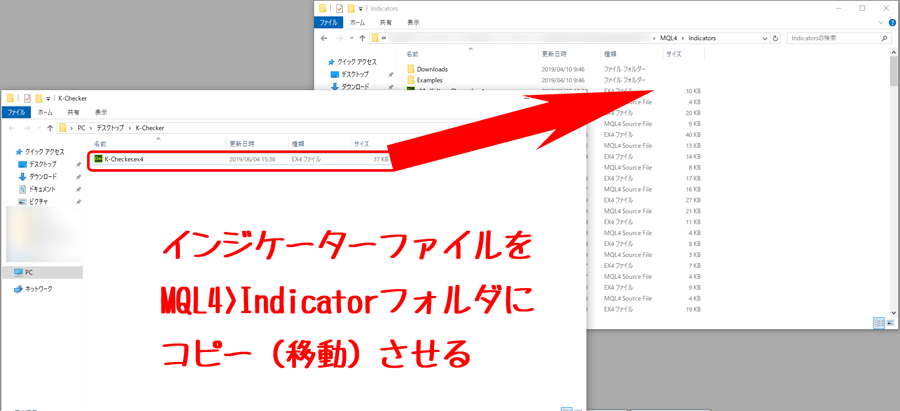900x411 pixels.
Task: Go forward in Indicators window
Action: pyautogui.click(x=339, y=38)
